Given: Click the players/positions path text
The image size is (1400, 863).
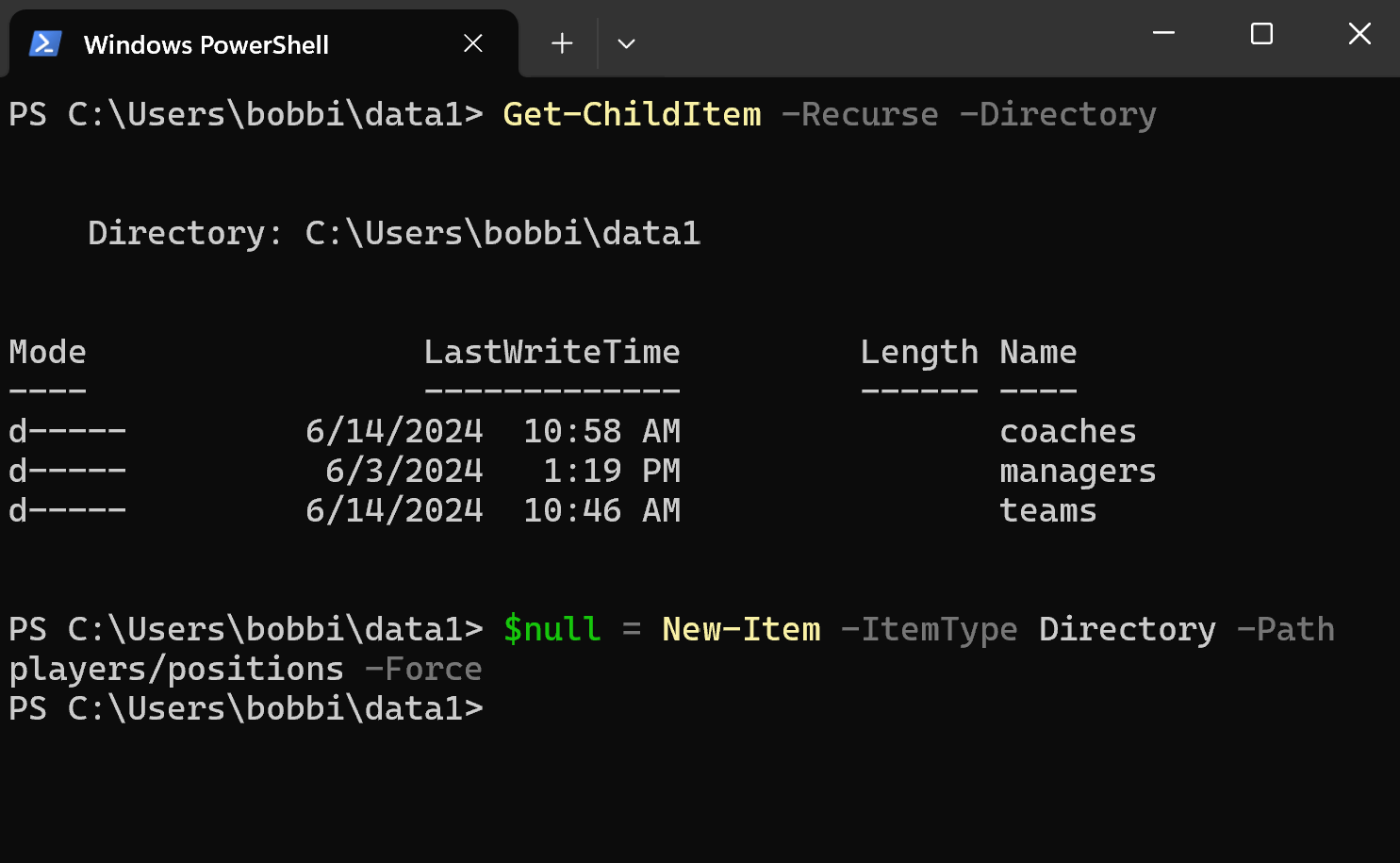Looking at the screenshot, I should [x=176, y=670].
